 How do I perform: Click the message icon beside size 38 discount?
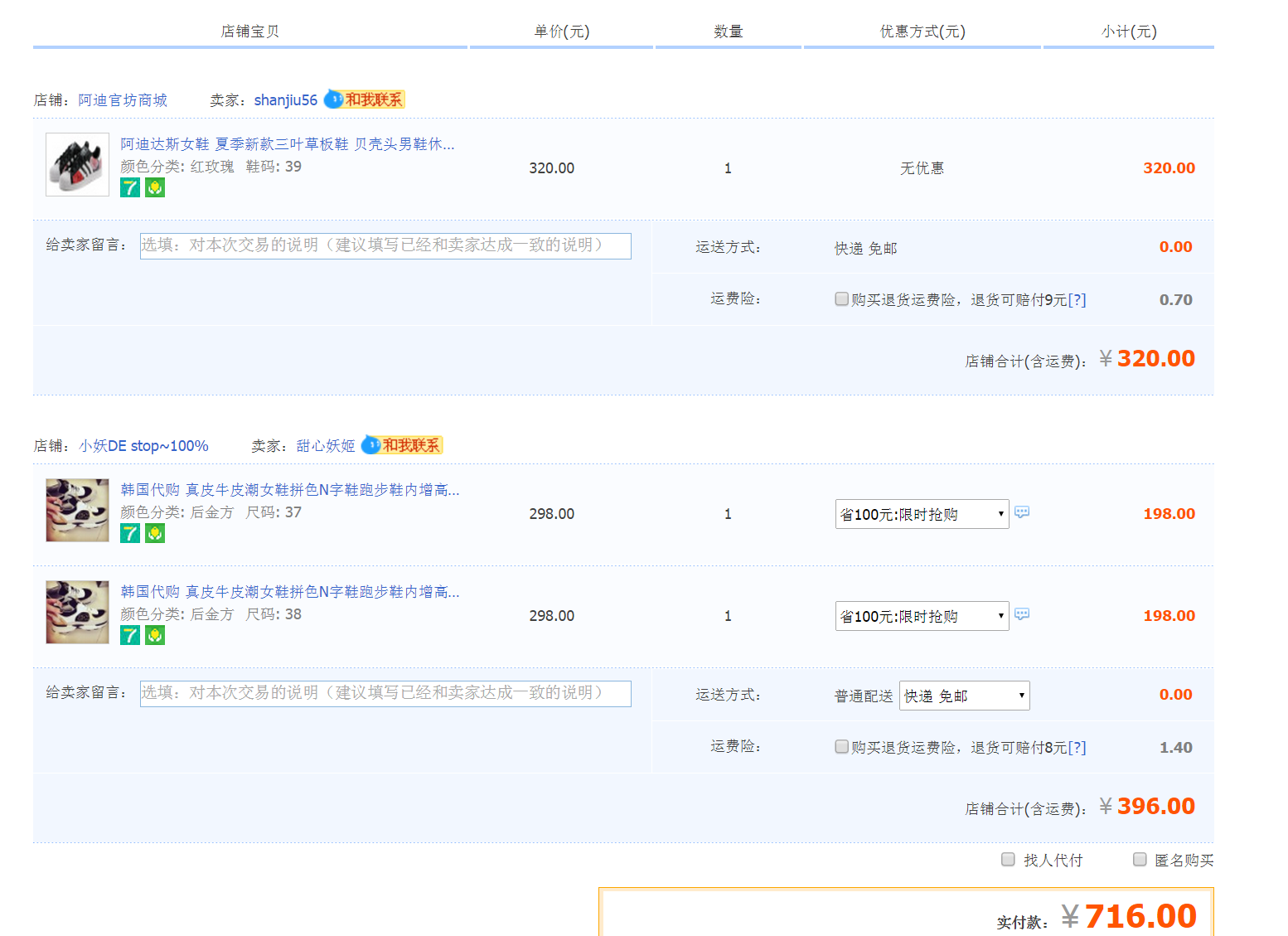(1022, 614)
